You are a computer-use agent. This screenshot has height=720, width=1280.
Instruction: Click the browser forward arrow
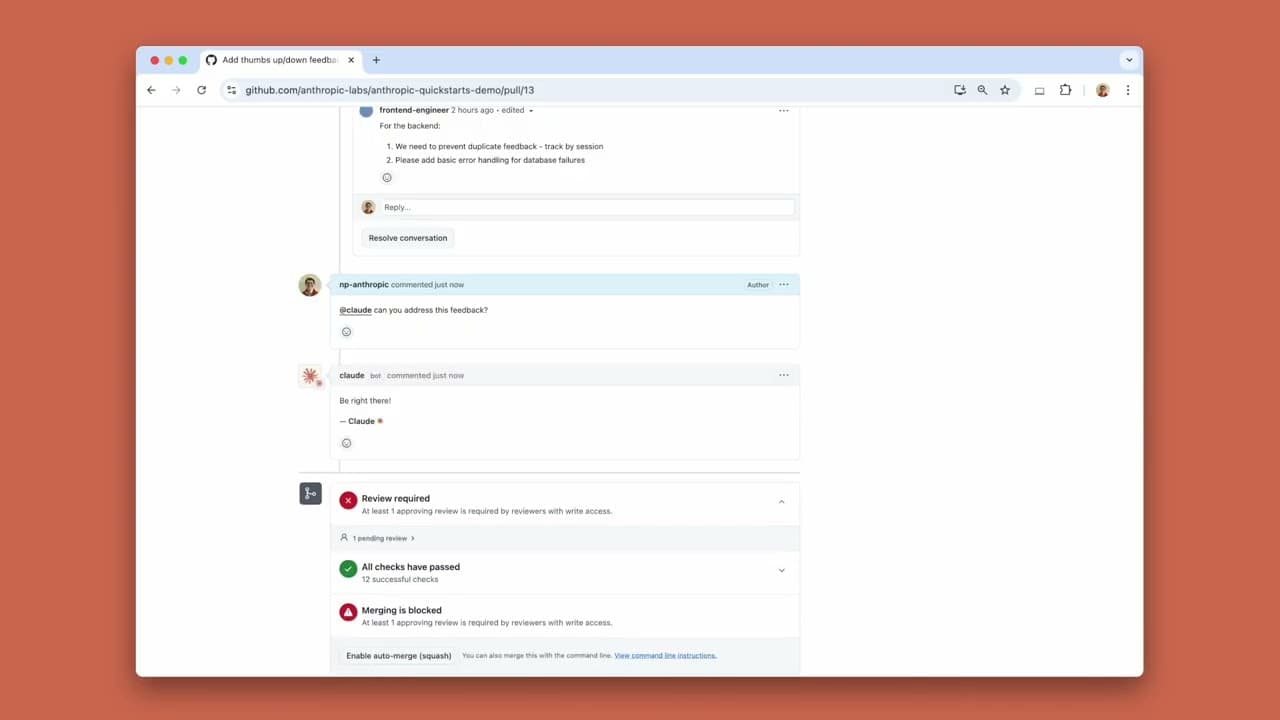pyautogui.click(x=176, y=90)
